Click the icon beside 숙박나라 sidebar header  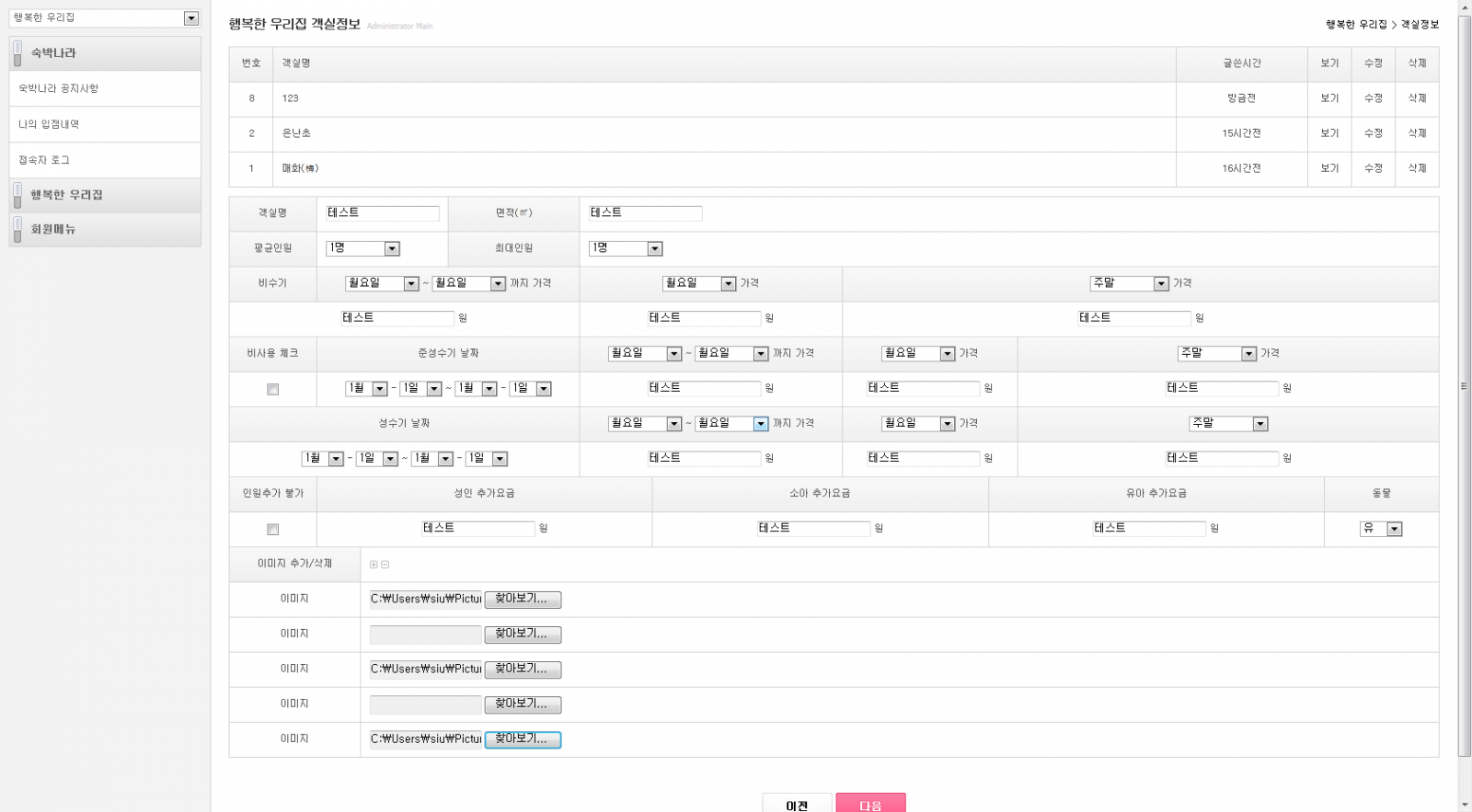coord(17,53)
